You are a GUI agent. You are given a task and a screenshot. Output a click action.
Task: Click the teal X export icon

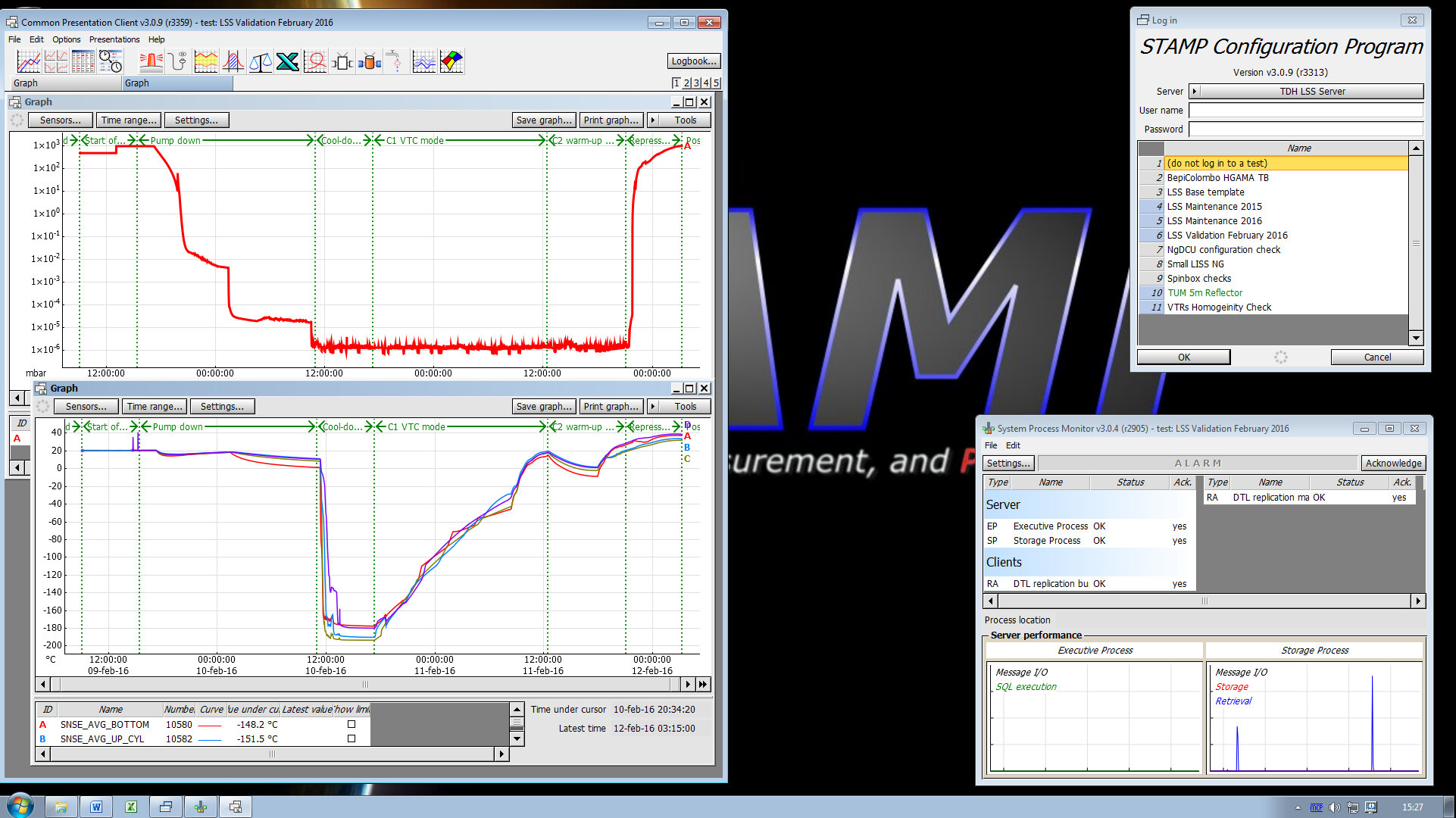coord(287,61)
